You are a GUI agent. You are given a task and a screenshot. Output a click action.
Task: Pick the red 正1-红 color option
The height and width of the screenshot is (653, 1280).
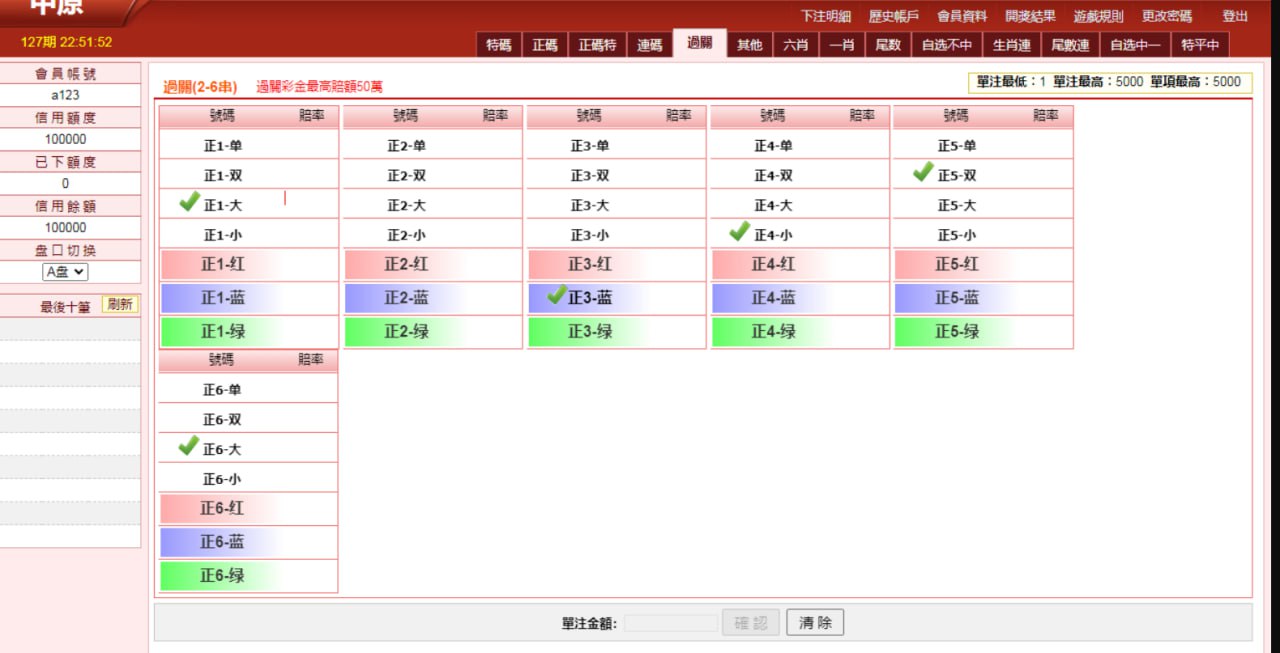point(222,265)
